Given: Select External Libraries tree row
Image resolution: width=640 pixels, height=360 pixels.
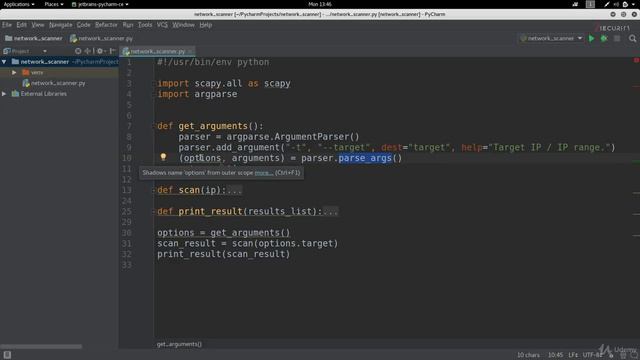Looking at the screenshot, I should pos(59,93).
